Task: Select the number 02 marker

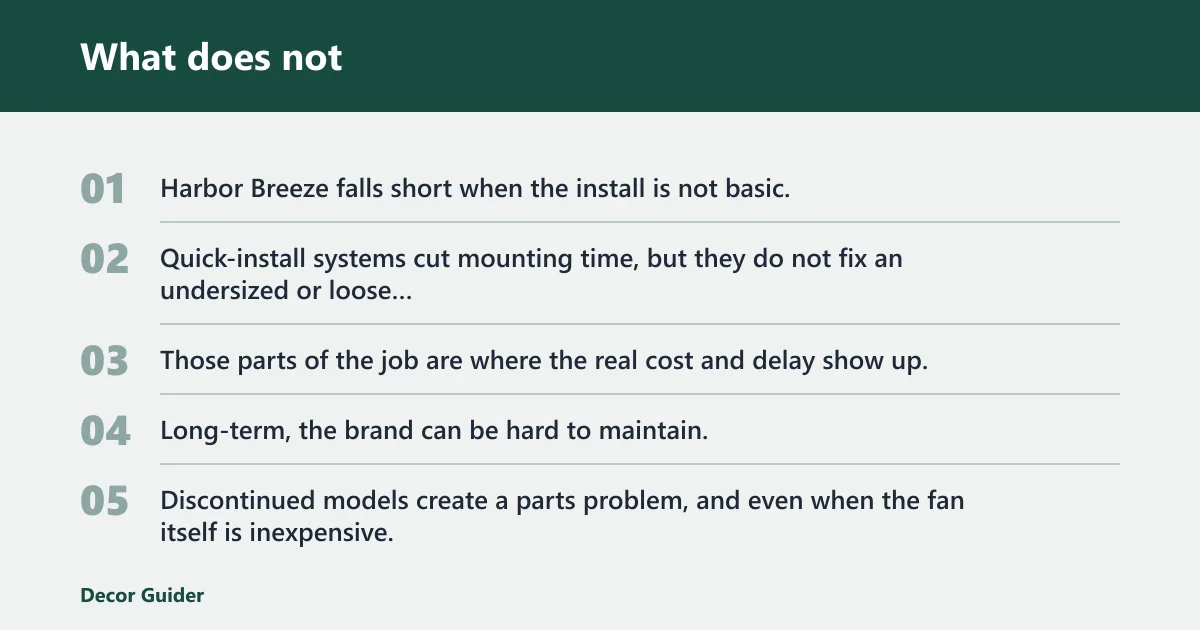Action: click(105, 259)
